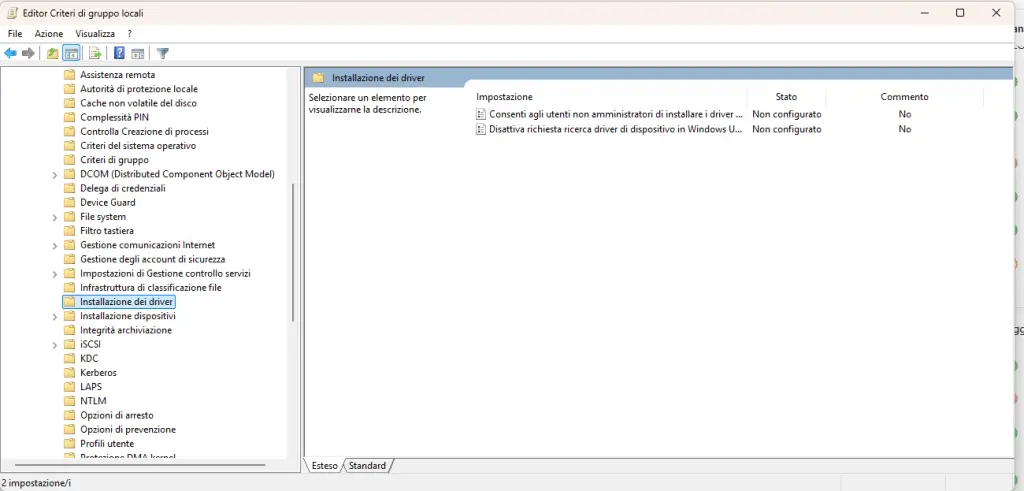Image resolution: width=1024 pixels, height=491 pixels.
Task: Click the No comment cell for Consenti agli utenti
Action: pos(904,114)
